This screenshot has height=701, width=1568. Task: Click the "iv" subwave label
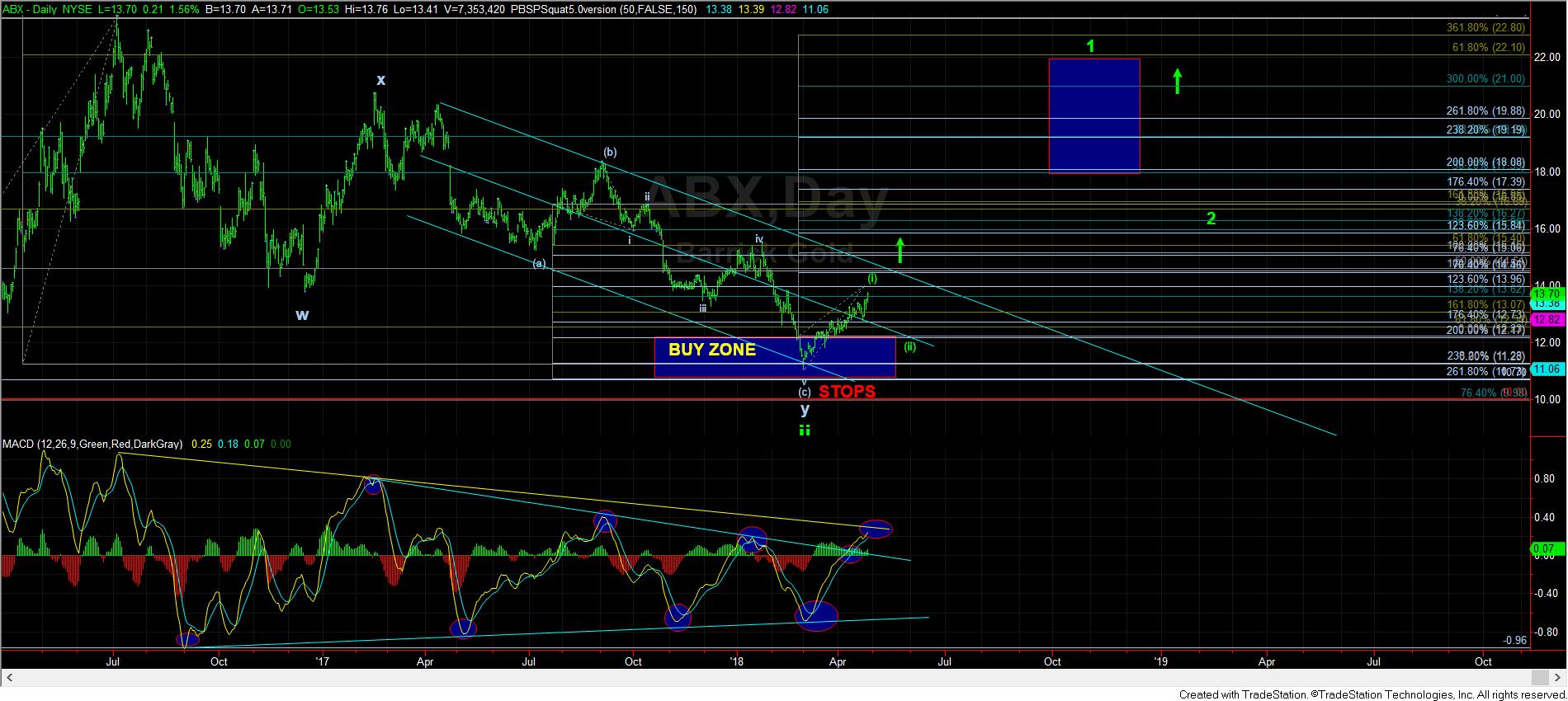pos(758,239)
